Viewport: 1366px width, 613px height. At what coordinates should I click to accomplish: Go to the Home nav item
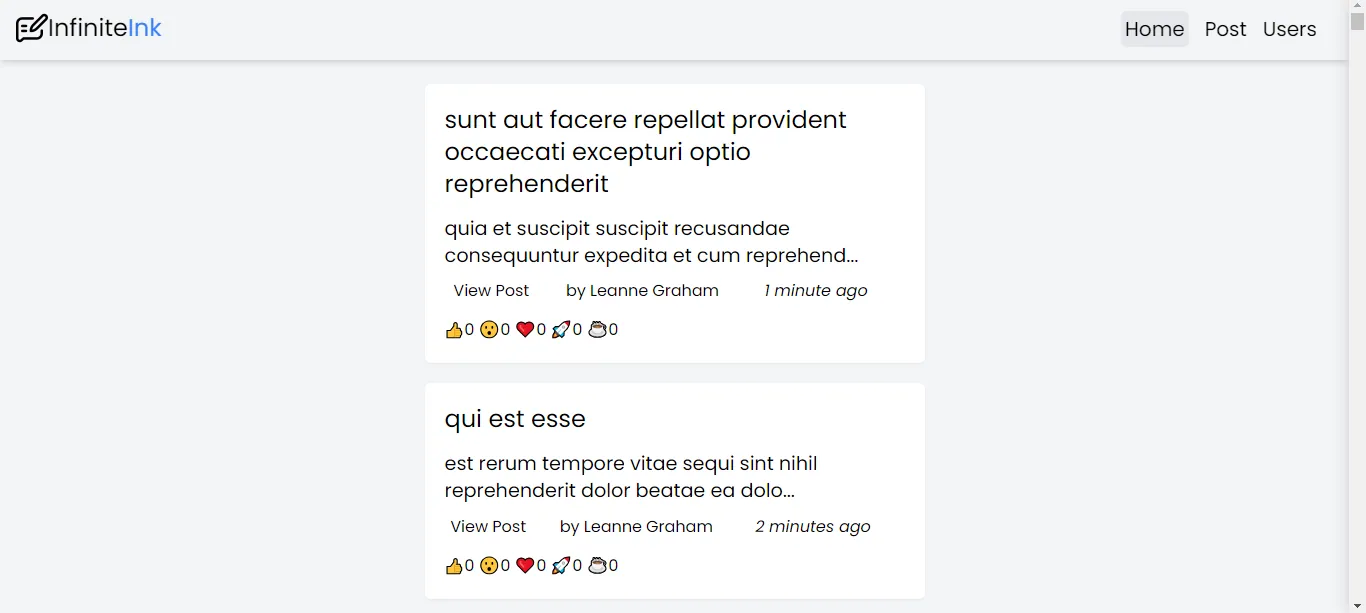[1154, 29]
